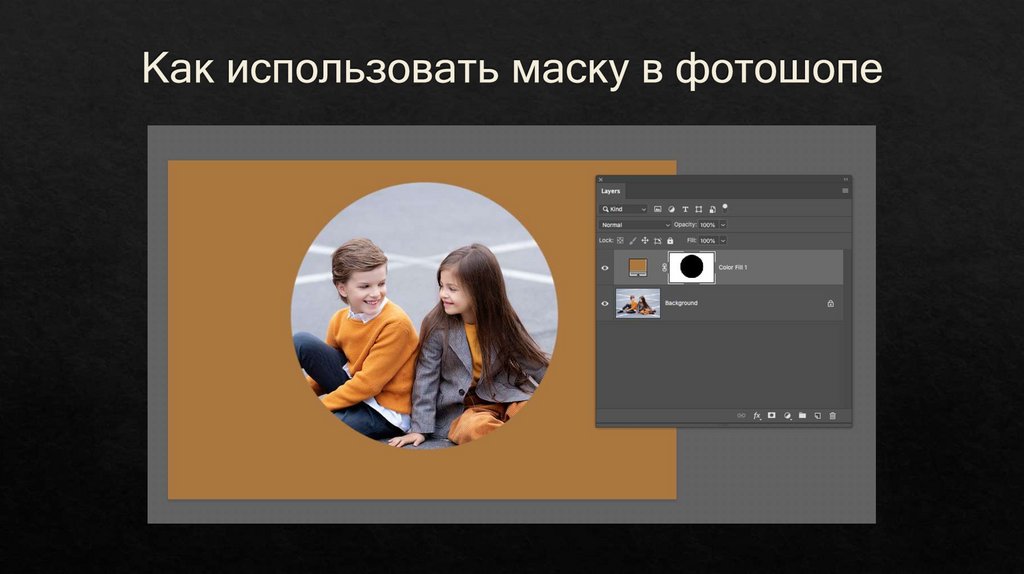Select the Color Fill 1 layer mask thumbnail
This screenshot has width=1024, height=574.
coord(692,267)
